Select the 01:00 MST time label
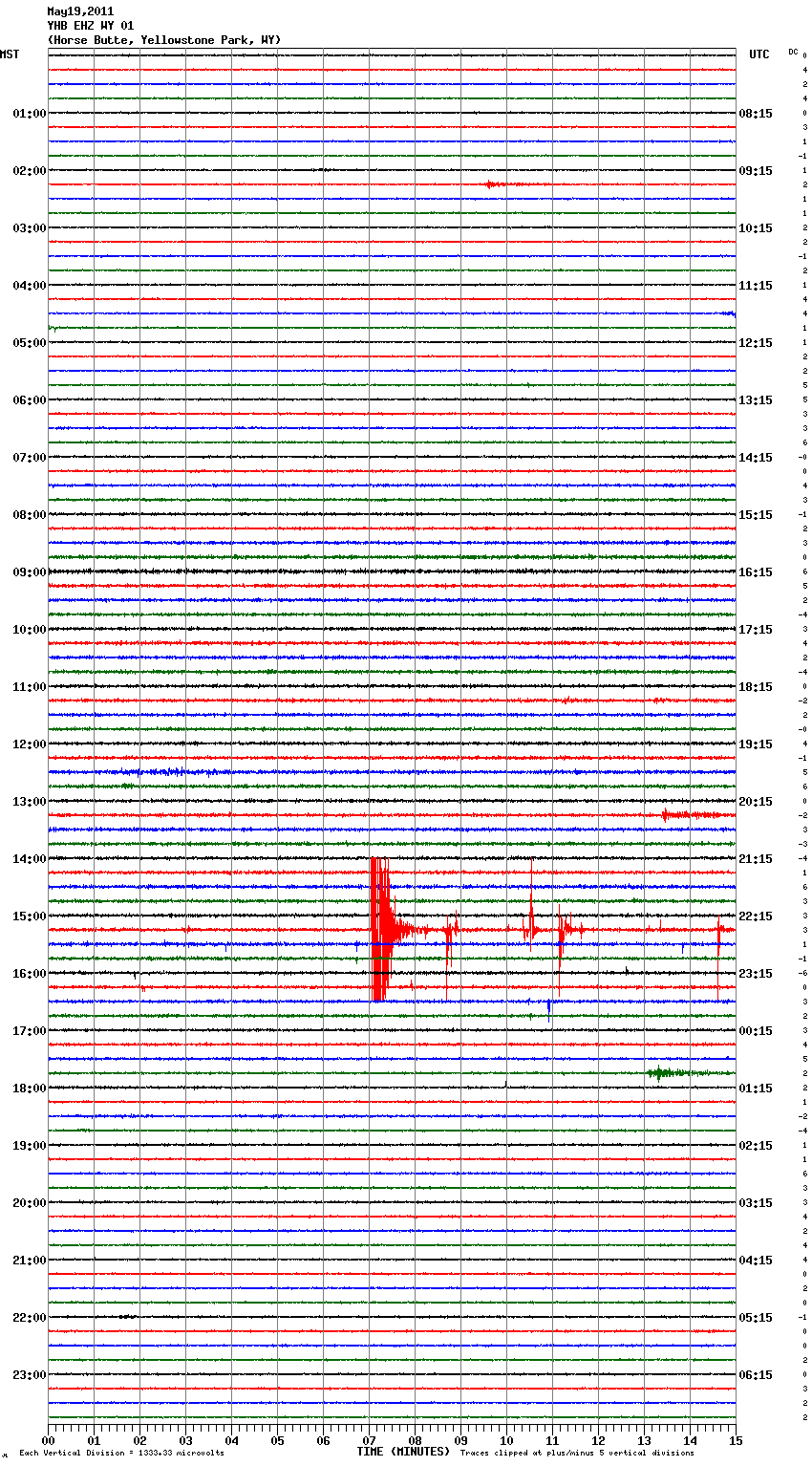Viewport: 812px width, 1466px height. click(30, 114)
